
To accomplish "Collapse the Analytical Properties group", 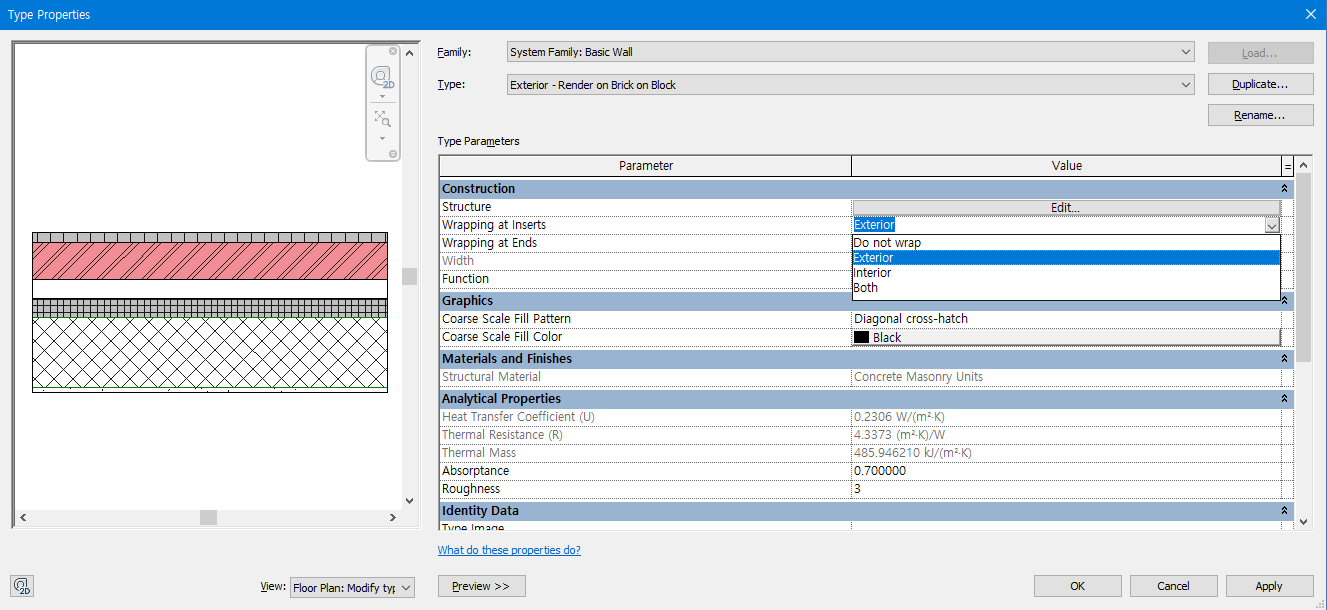I will 1284,399.
